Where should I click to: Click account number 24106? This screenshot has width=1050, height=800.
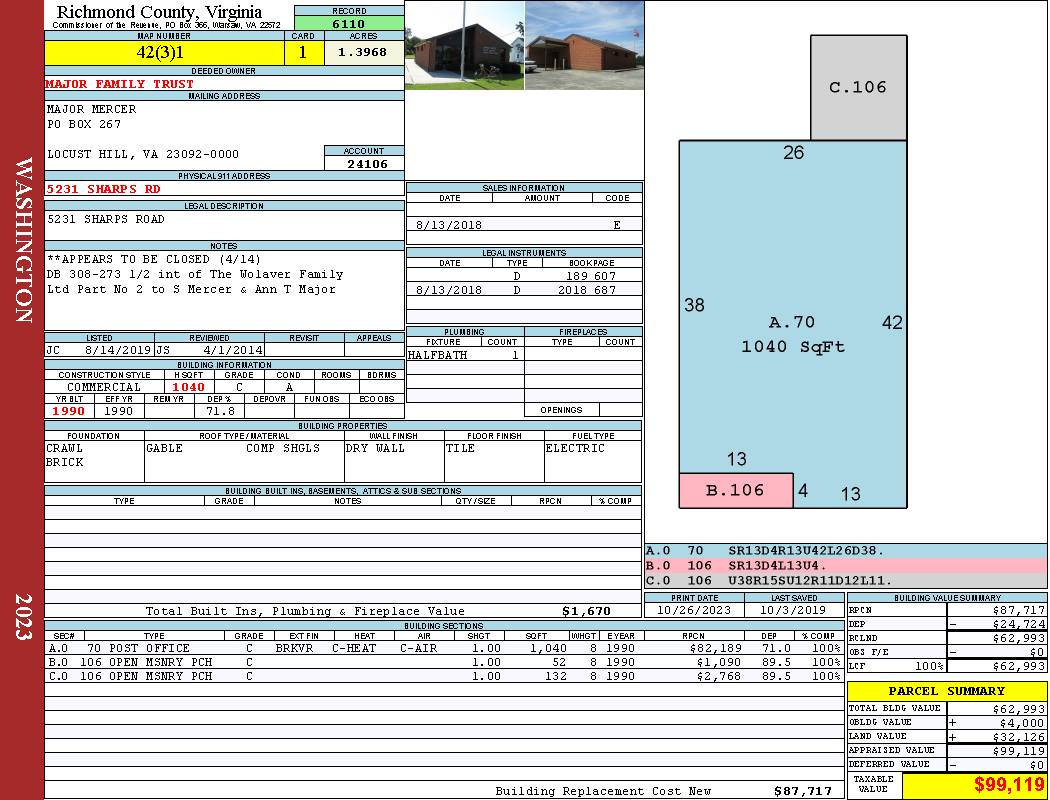point(367,163)
